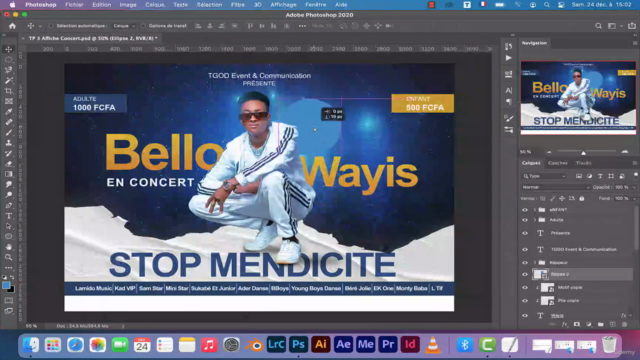Hide the Adulte group layer

(525, 220)
